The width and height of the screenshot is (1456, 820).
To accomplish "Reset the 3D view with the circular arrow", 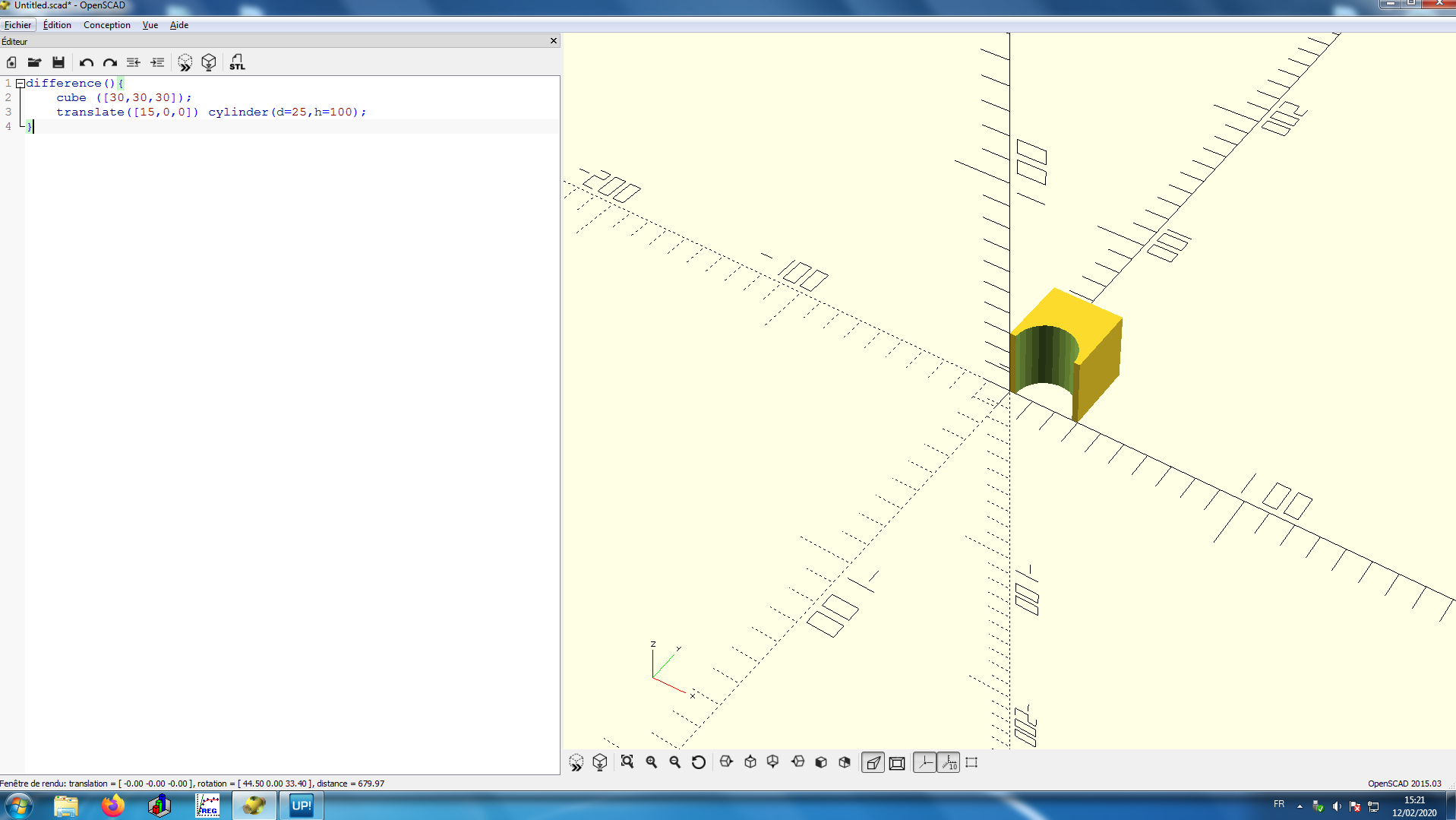I will click(699, 762).
